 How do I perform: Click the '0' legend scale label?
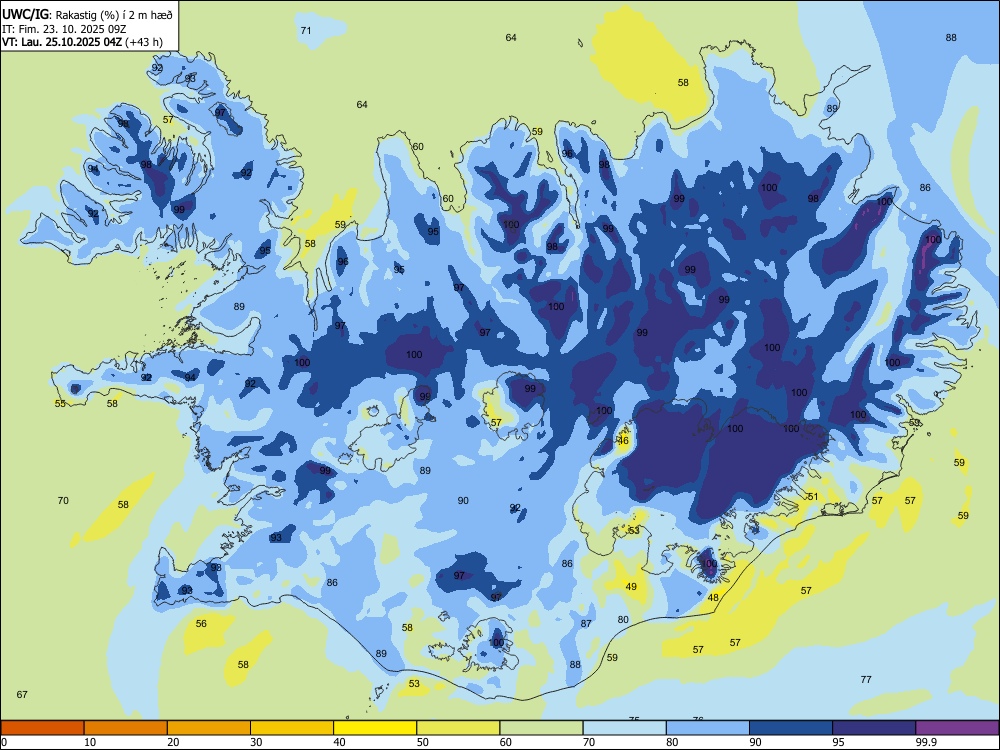click(x=4, y=742)
